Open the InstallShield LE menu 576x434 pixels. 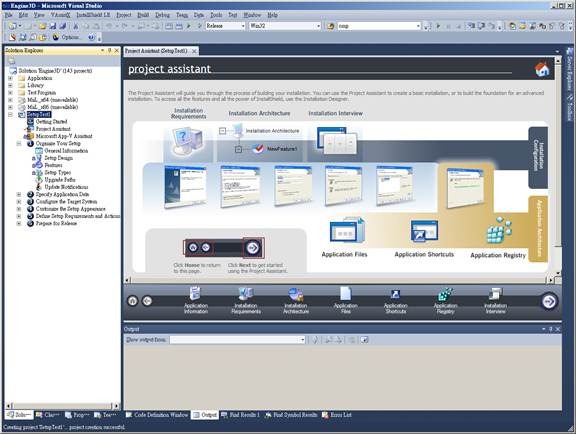point(93,15)
